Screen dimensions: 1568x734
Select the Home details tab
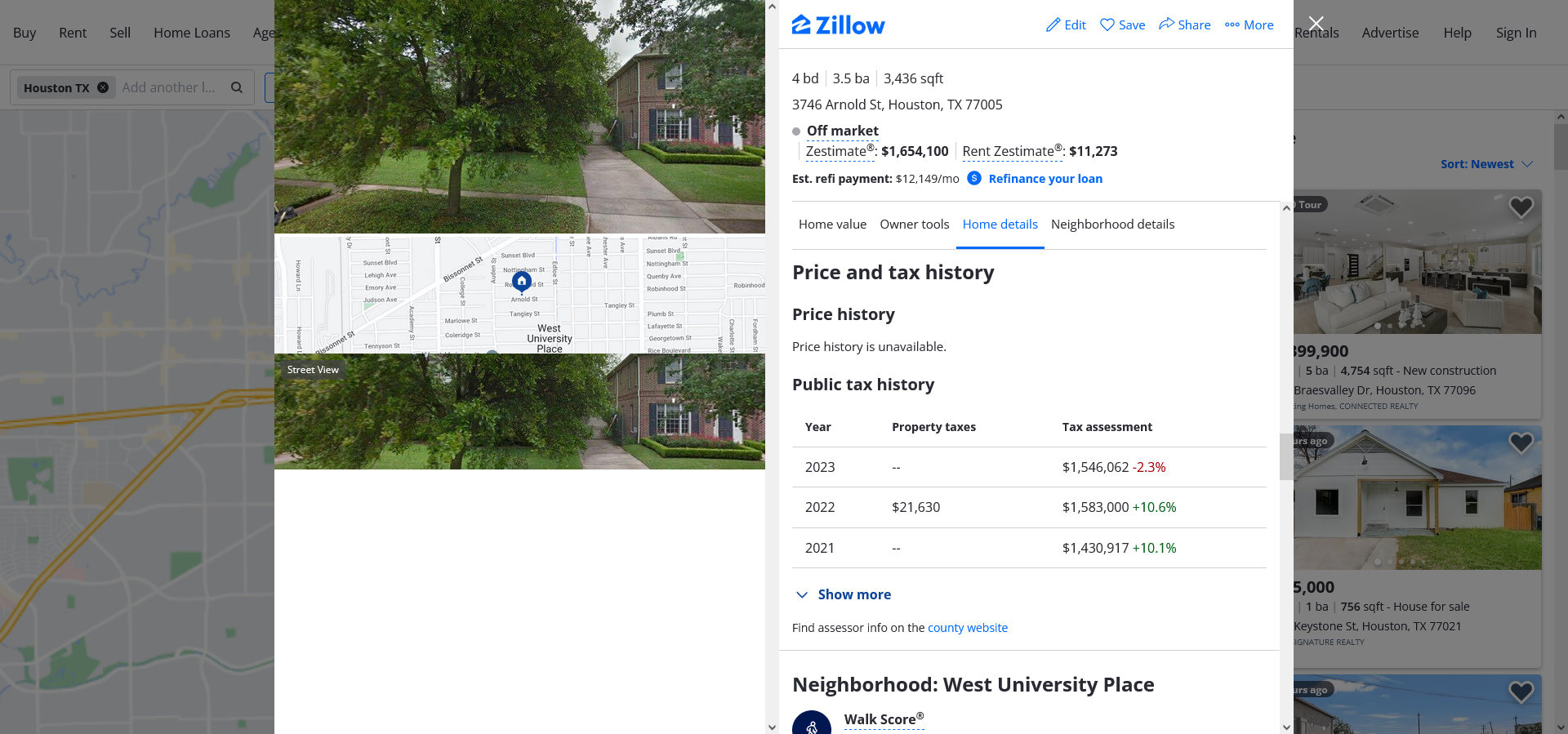point(1000,225)
